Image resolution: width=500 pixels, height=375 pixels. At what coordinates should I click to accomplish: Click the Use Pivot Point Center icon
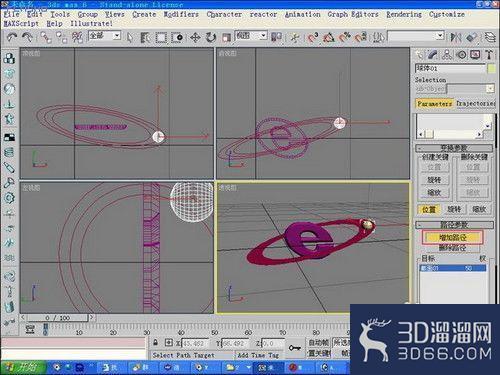[x=276, y=37]
